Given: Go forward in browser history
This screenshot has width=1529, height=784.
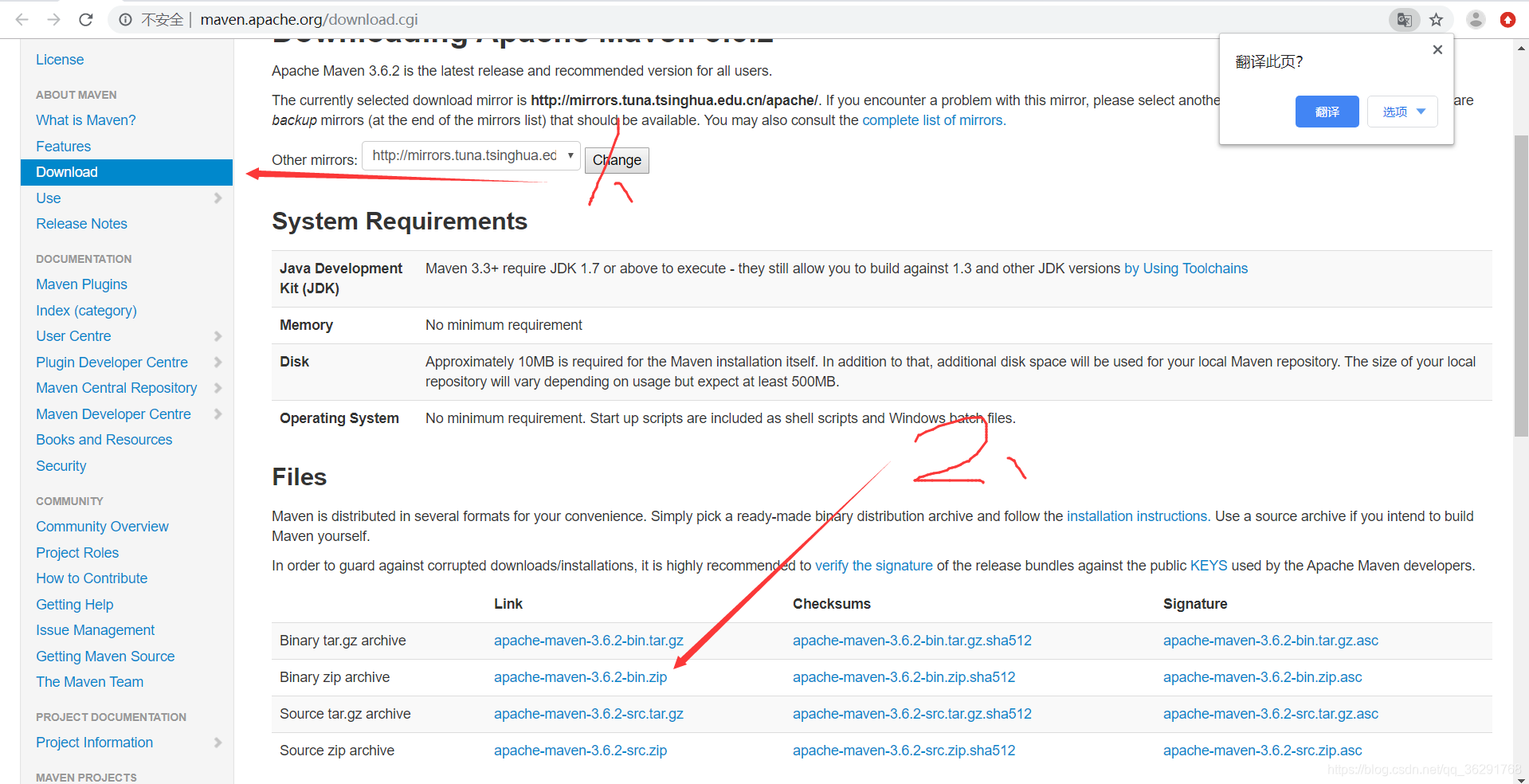Looking at the screenshot, I should click(53, 20).
